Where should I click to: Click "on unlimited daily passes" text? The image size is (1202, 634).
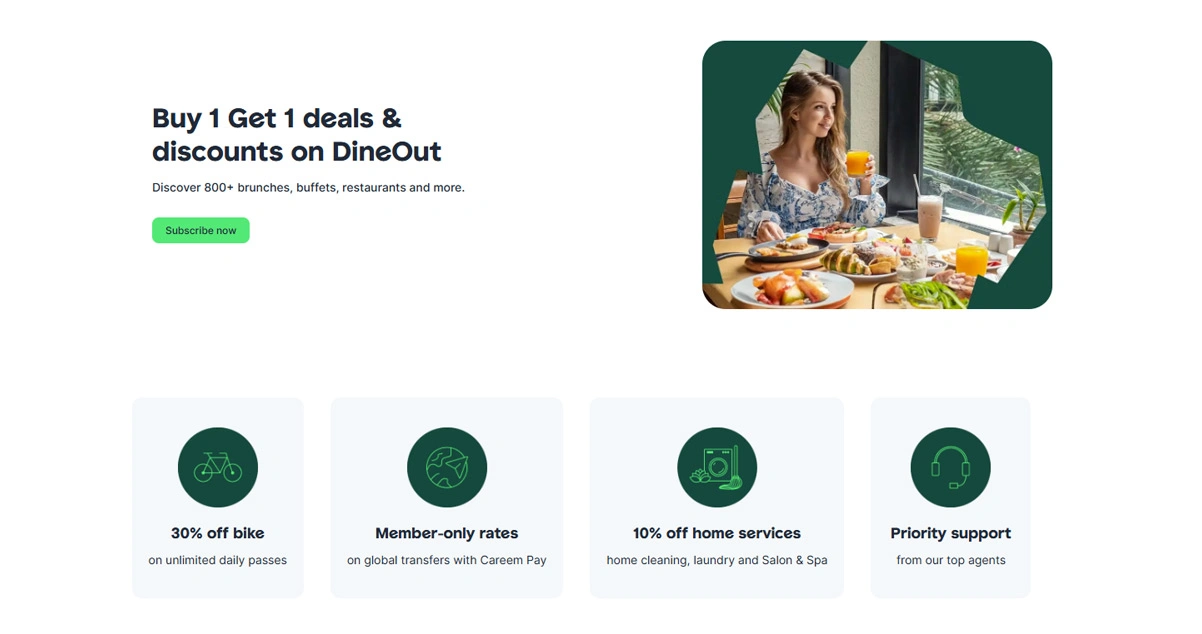[x=218, y=560]
